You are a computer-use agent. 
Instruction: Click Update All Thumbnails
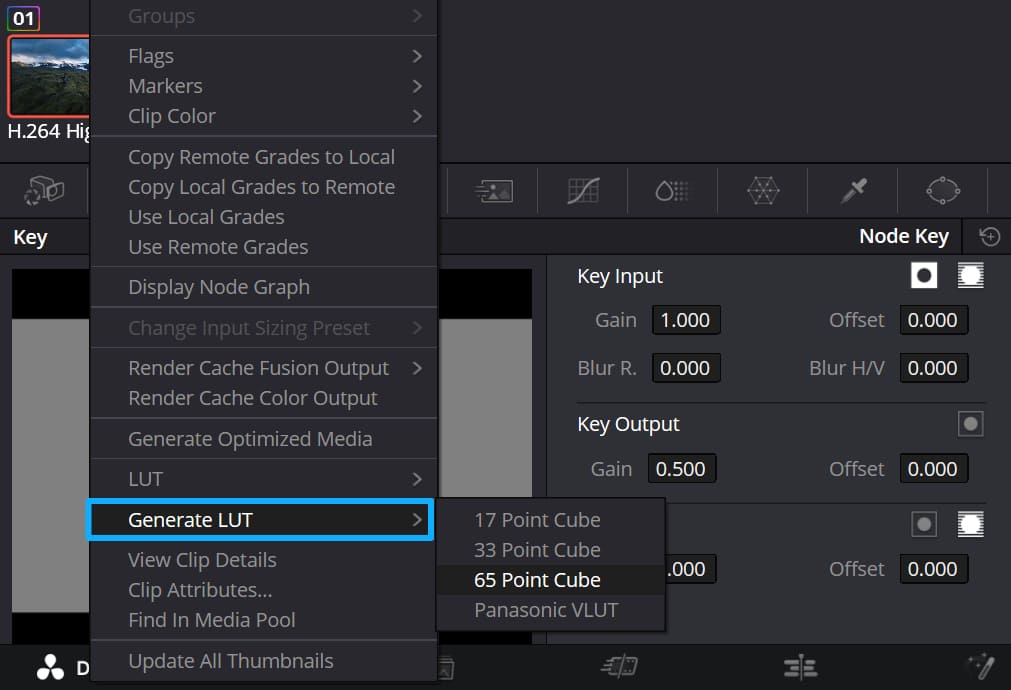tap(230, 661)
